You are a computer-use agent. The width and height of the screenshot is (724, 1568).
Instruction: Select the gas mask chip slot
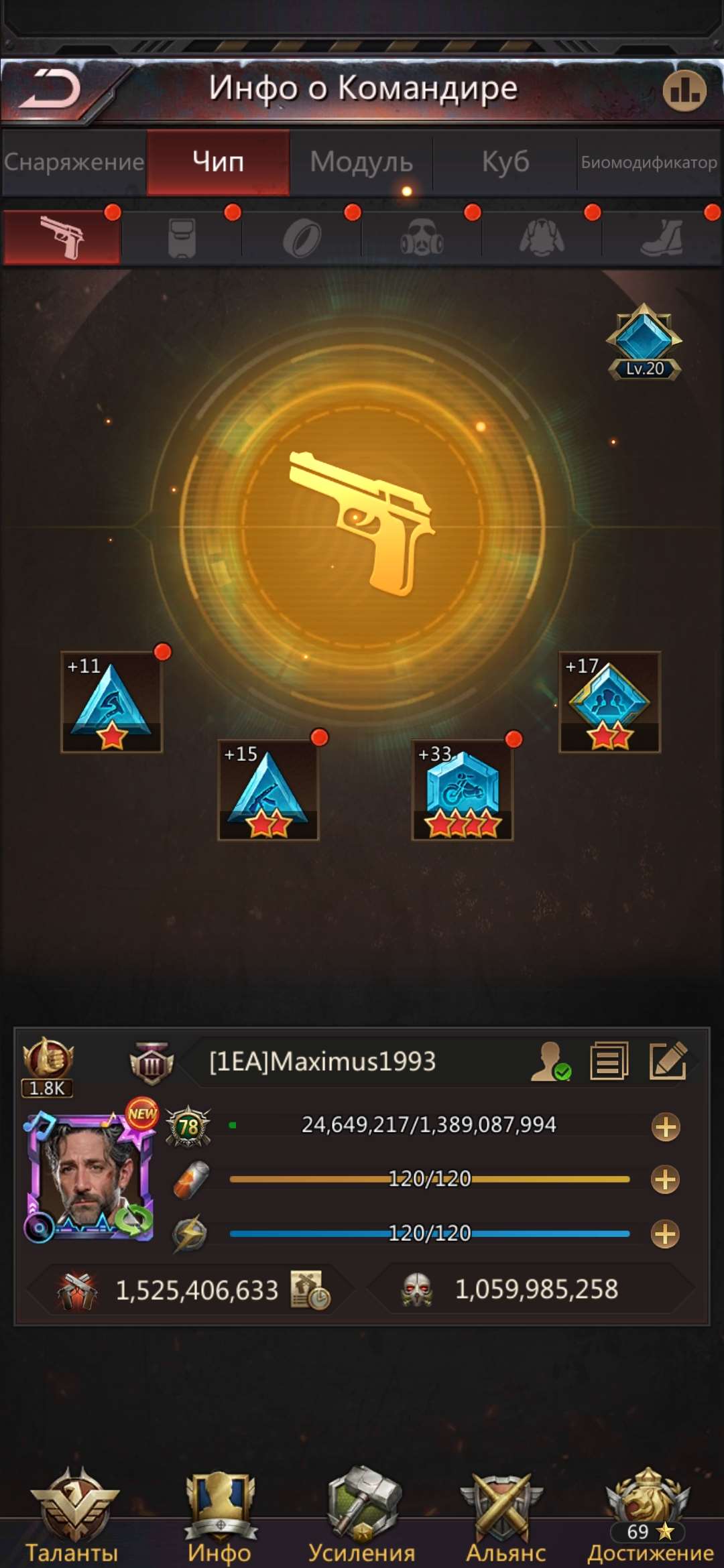click(422, 238)
